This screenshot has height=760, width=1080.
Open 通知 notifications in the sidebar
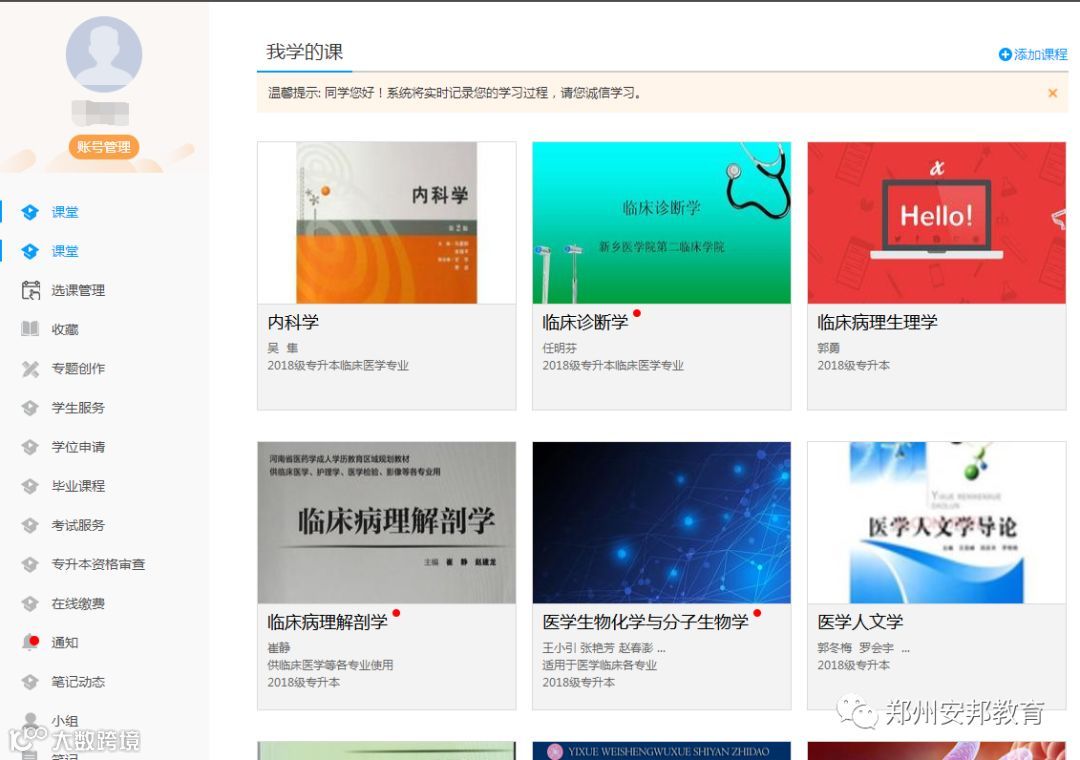(x=65, y=643)
